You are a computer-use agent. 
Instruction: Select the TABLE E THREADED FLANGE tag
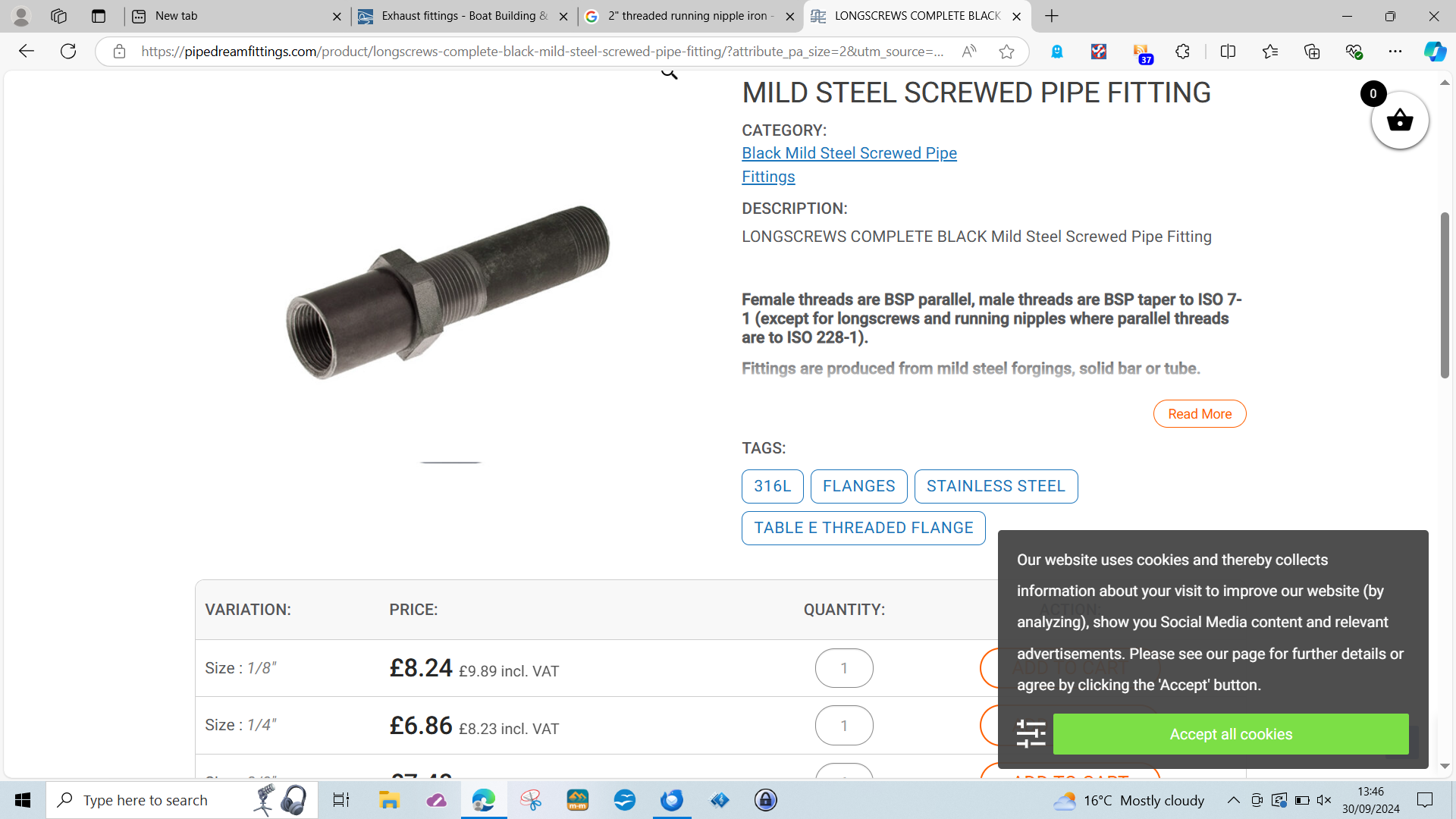[x=864, y=528]
